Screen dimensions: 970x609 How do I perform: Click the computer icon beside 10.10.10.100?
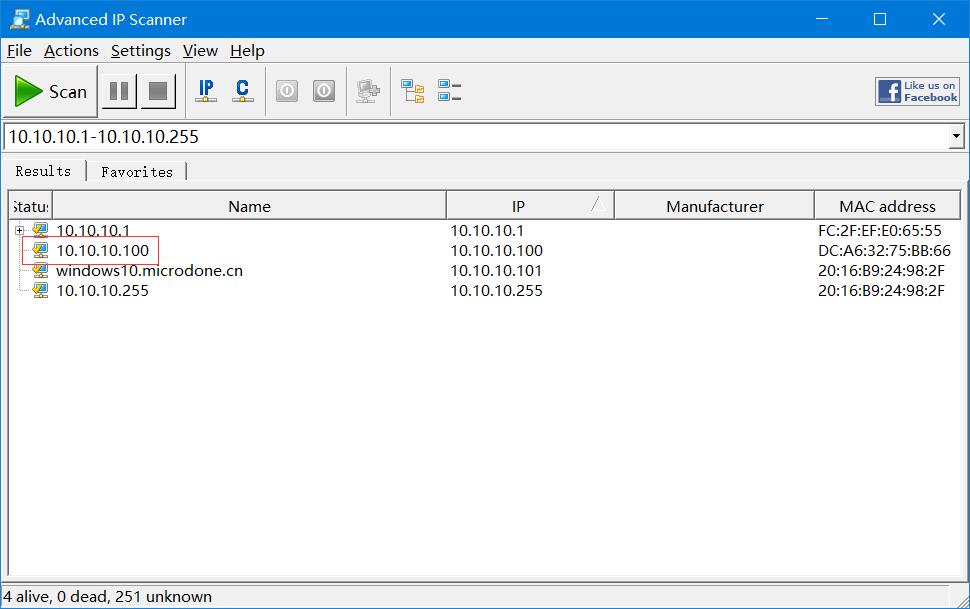(x=40, y=250)
